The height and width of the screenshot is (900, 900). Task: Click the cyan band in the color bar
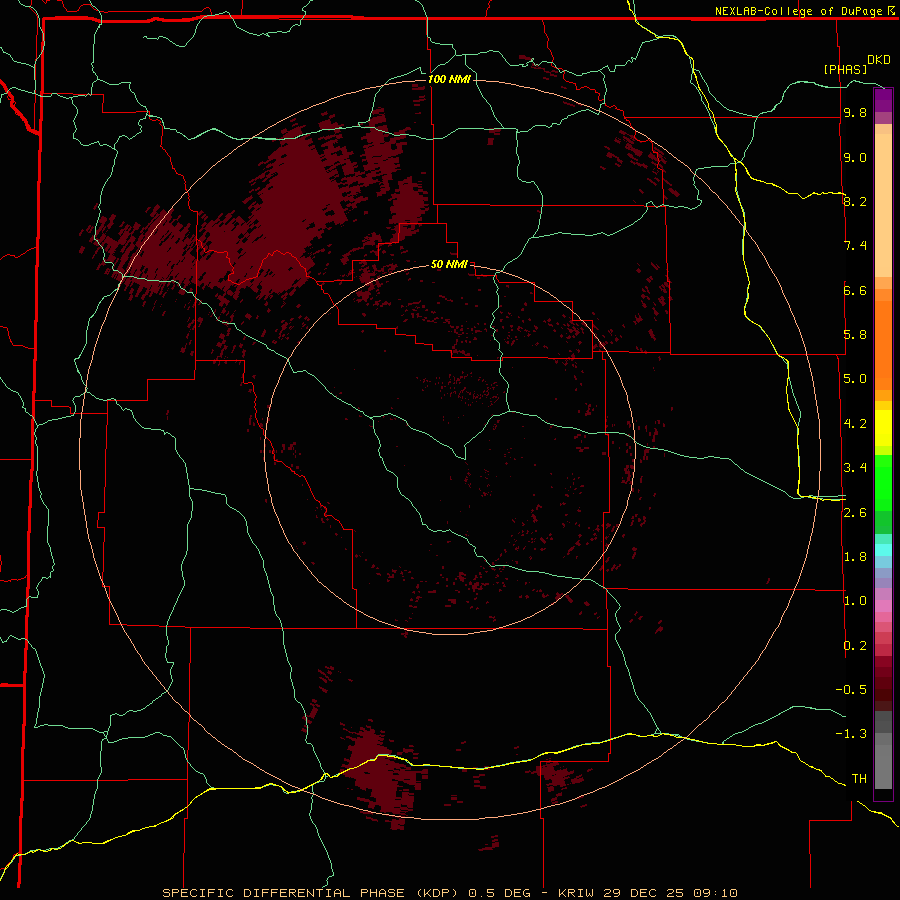[883, 550]
